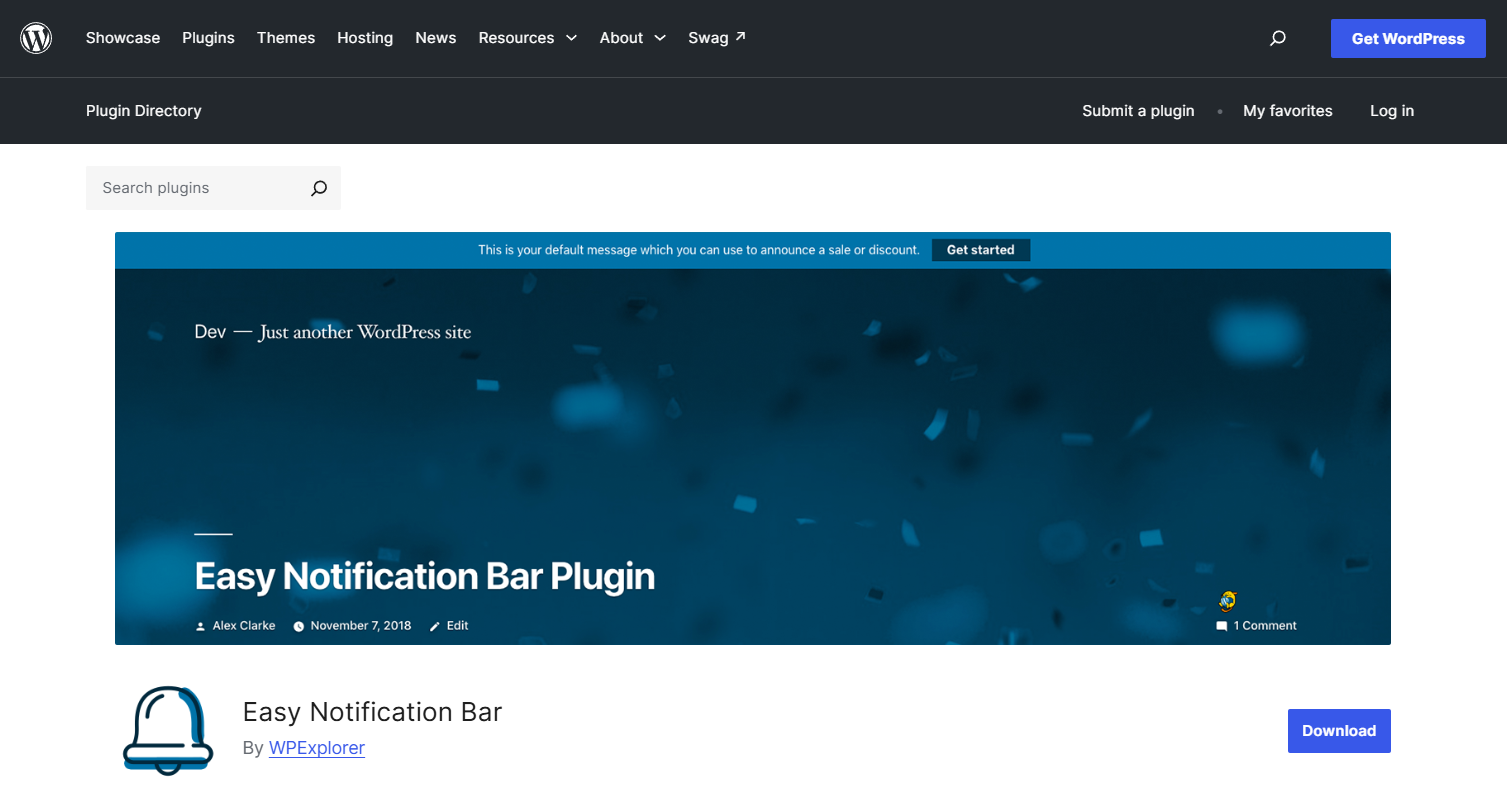Viewport: 1507px width, 804px height.
Task: Click the WordPress logo icon
Action: click(36, 38)
